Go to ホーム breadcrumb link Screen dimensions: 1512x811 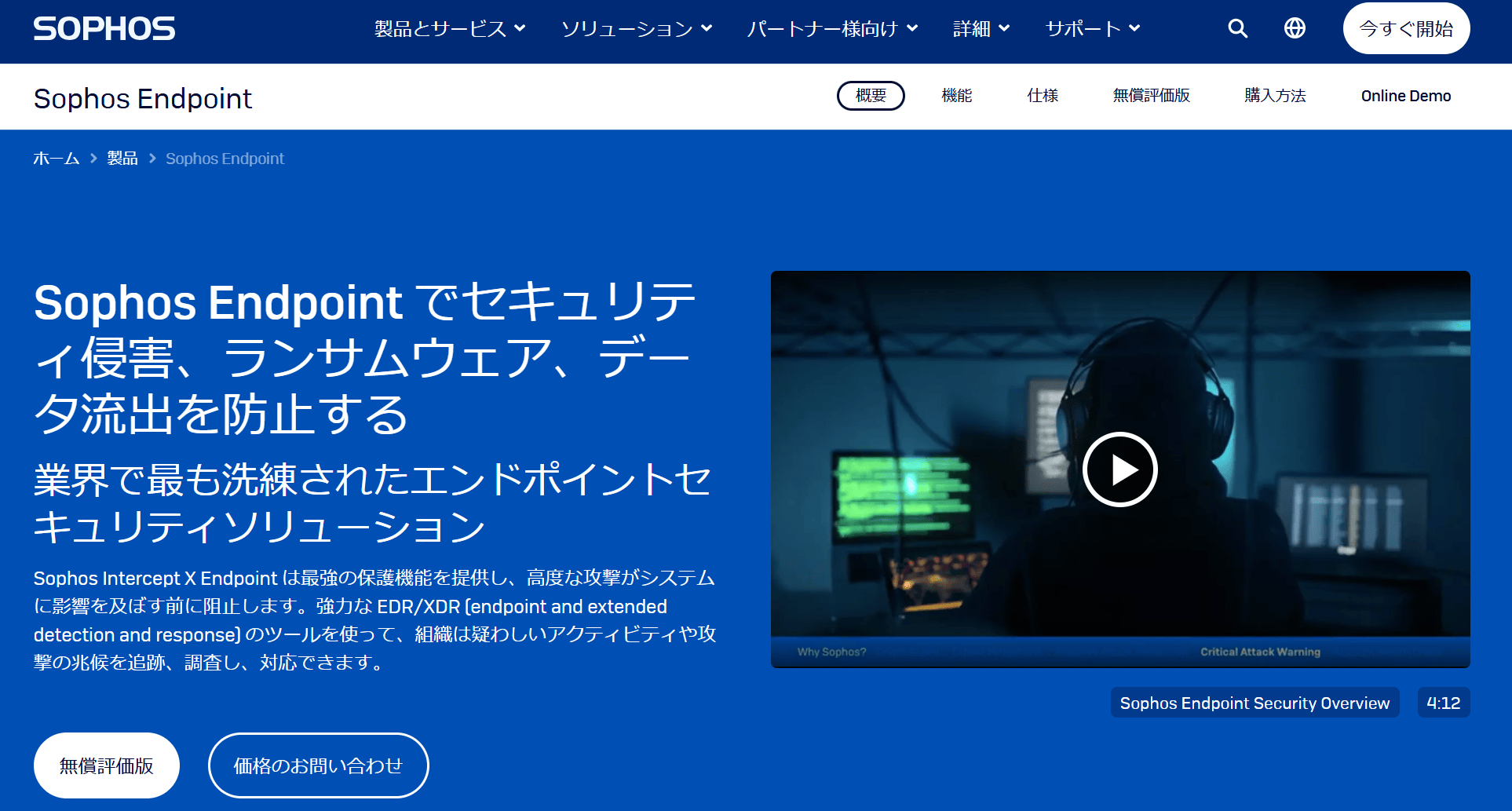click(57, 159)
